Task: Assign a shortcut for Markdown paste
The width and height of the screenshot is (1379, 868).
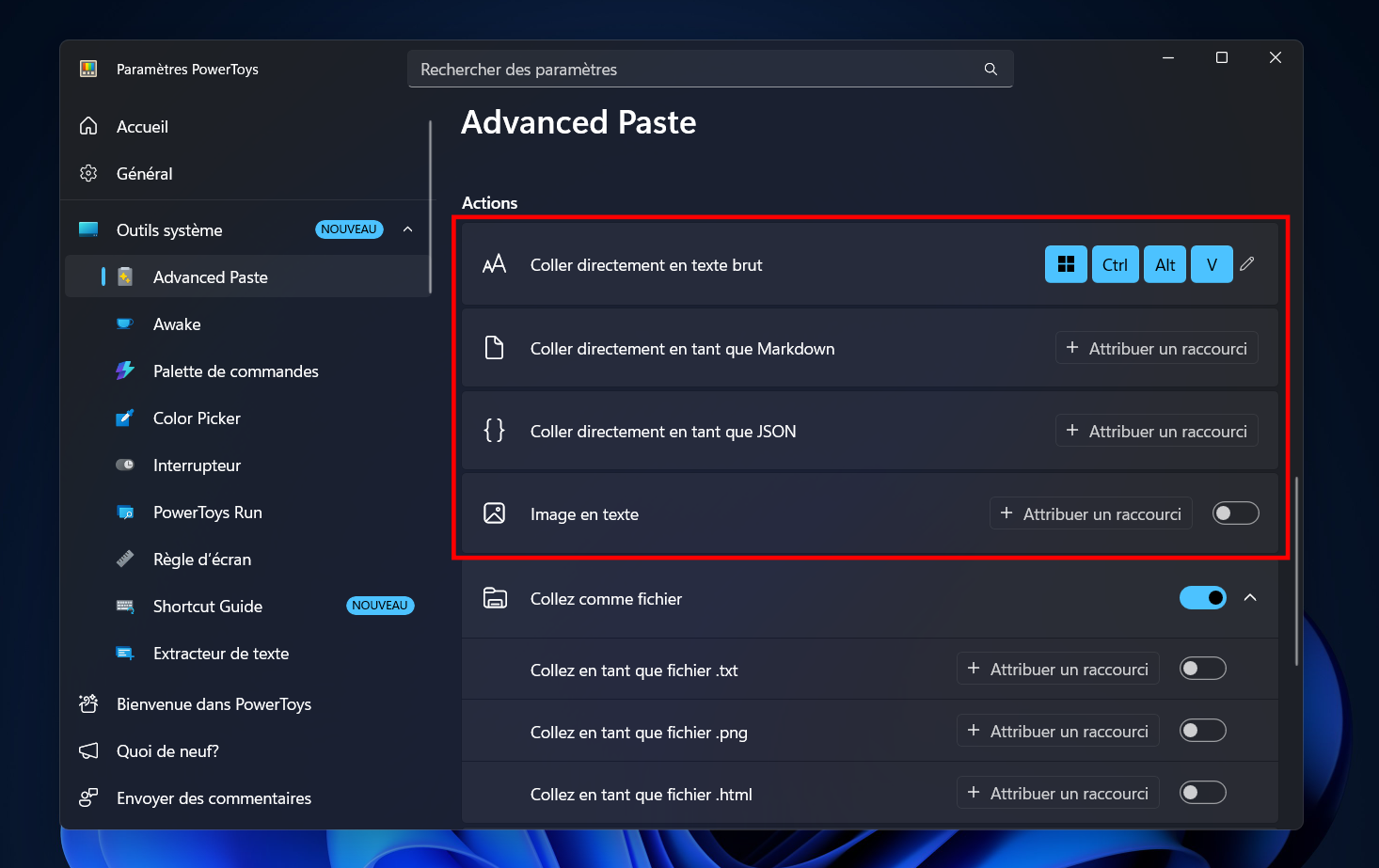Action: [1157, 348]
